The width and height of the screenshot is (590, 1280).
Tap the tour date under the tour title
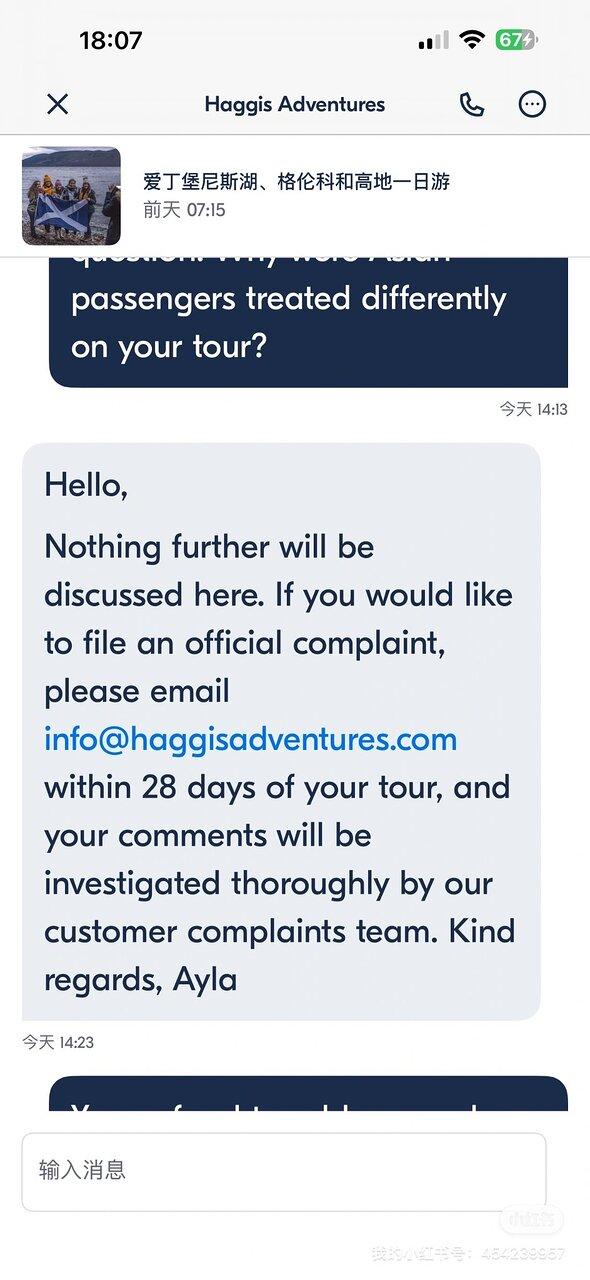point(184,210)
